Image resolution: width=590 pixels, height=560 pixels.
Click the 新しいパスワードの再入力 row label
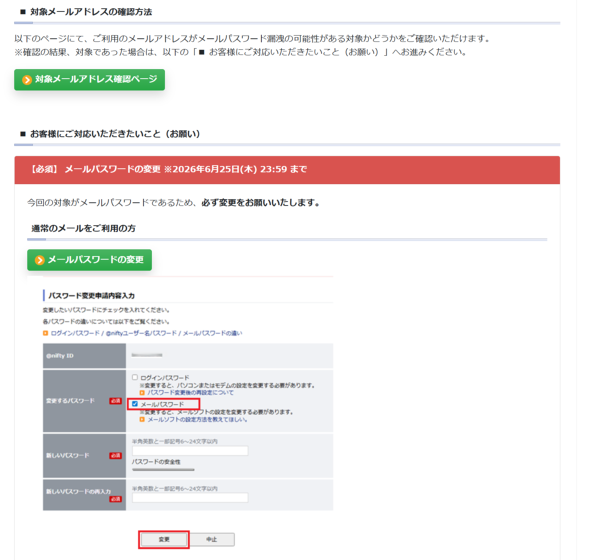[78, 492]
